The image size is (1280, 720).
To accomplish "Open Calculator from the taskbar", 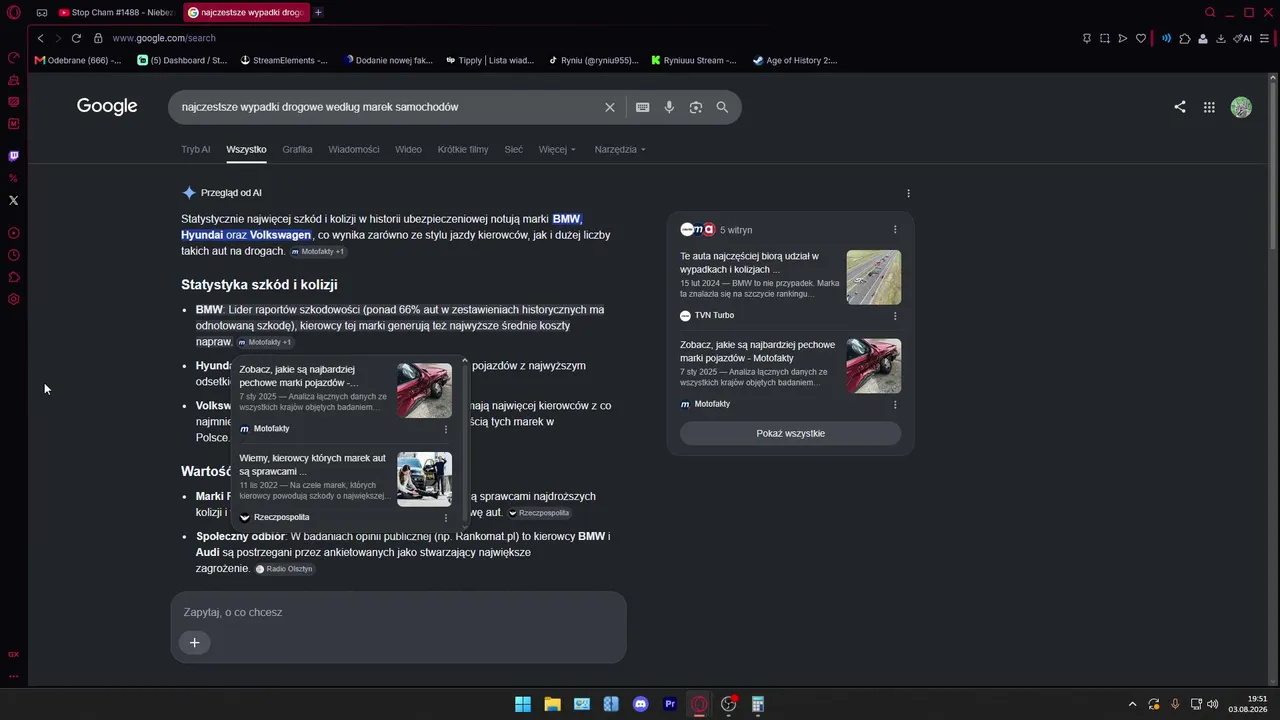I will (x=758, y=704).
